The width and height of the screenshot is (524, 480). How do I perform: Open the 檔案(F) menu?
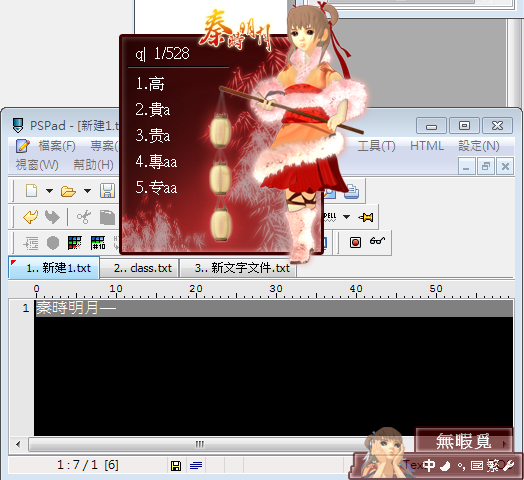[57, 146]
